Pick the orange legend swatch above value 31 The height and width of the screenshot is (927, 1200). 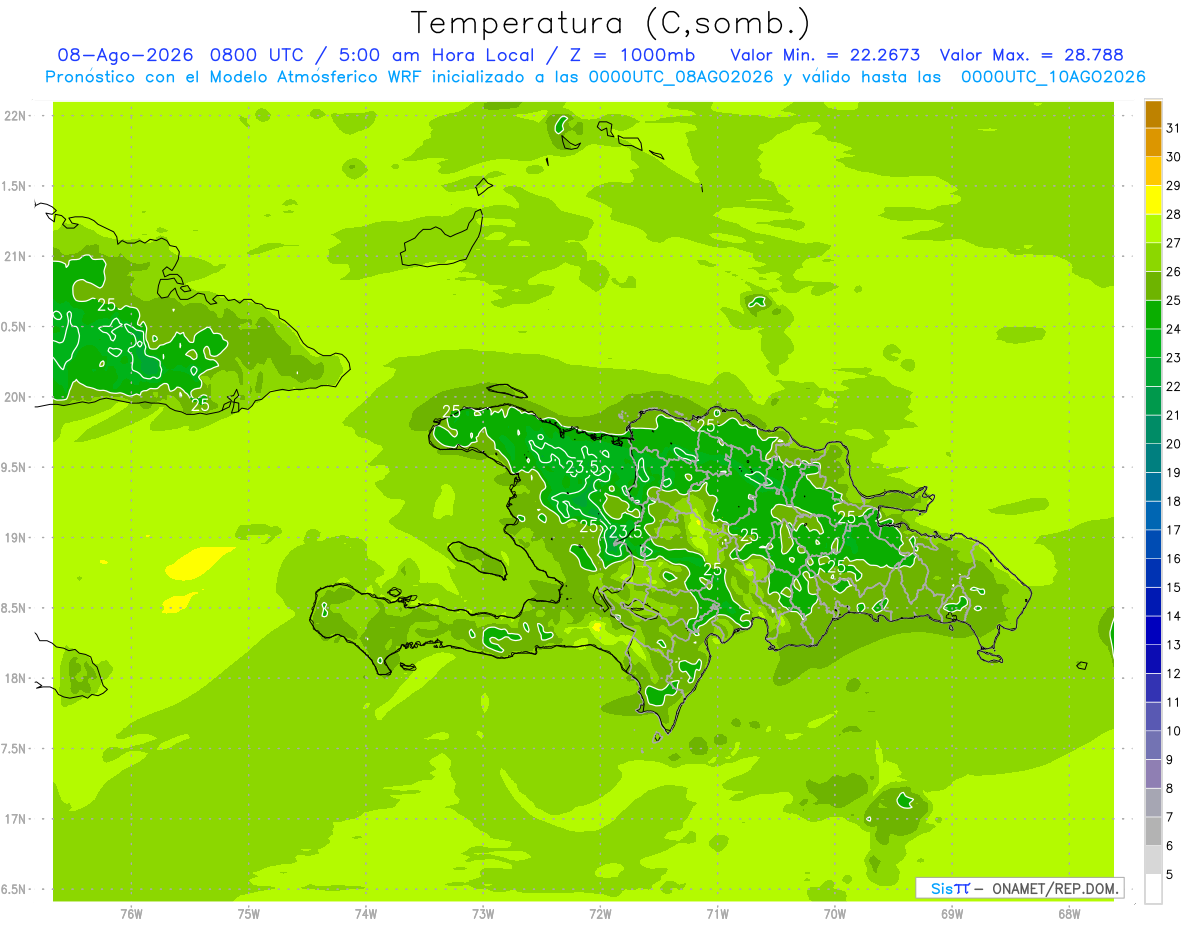pos(1153,114)
